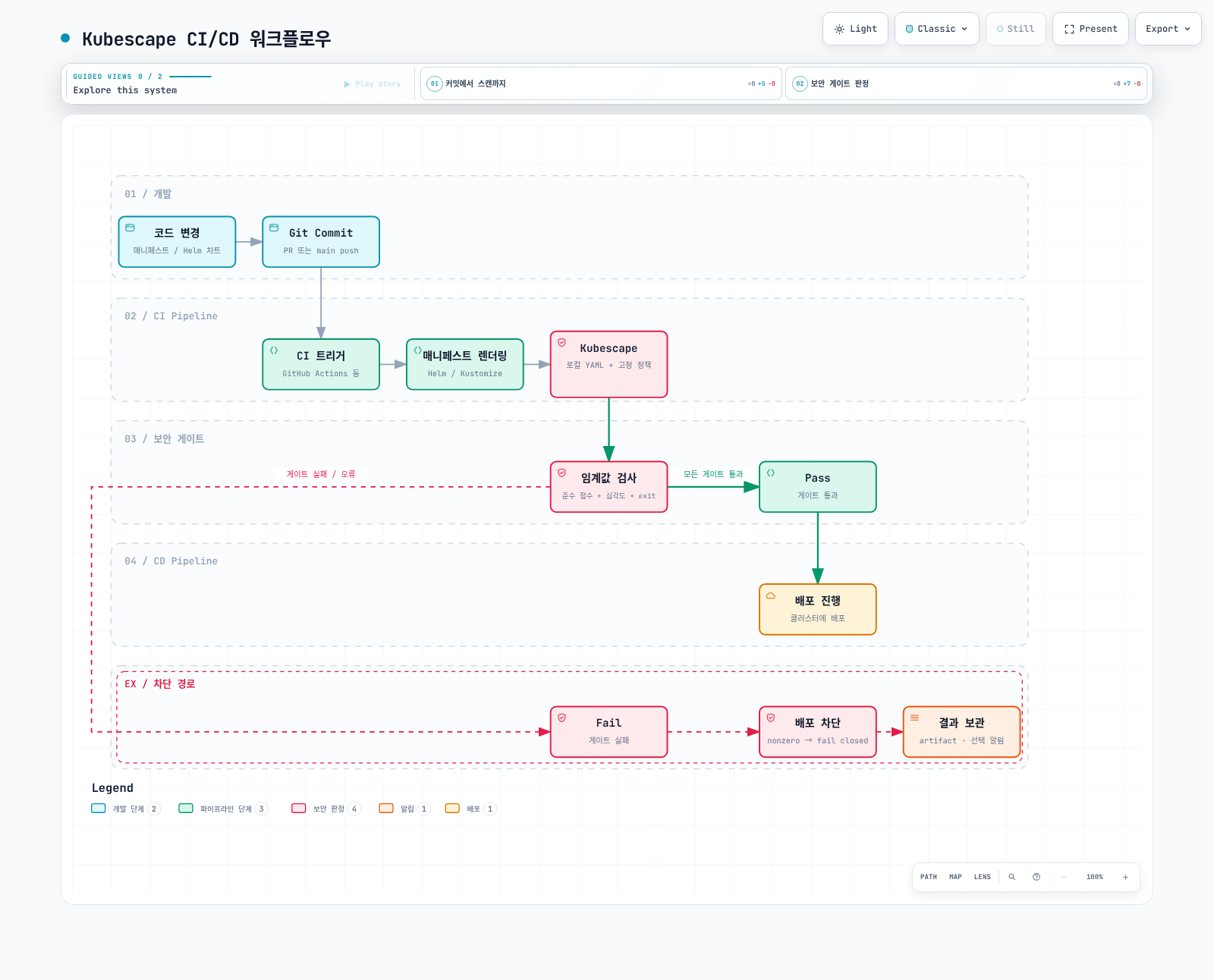Screen dimensions: 1214x980
Task: Click the Present button
Action: 1090,29
